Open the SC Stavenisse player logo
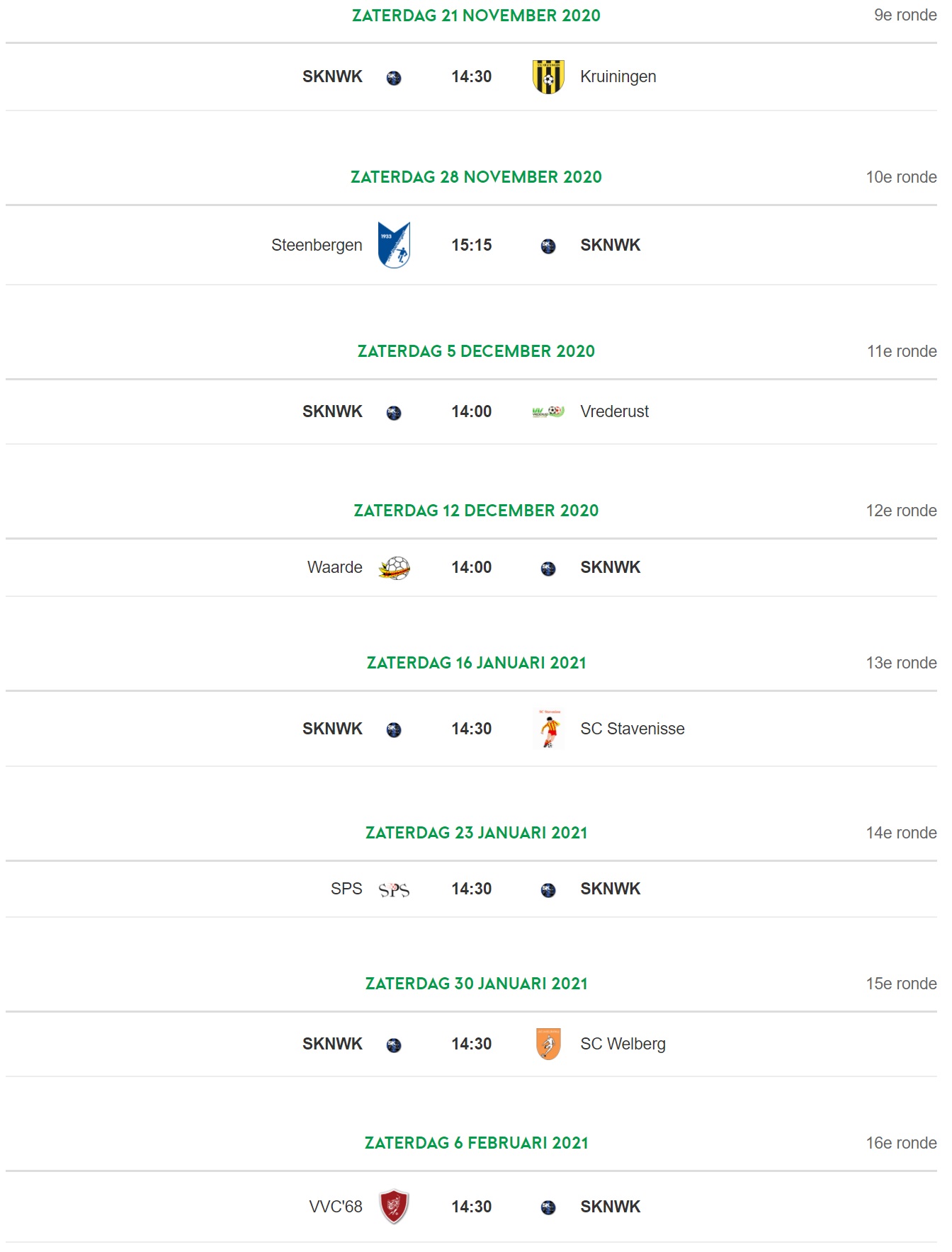952x1252 pixels. 548,729
